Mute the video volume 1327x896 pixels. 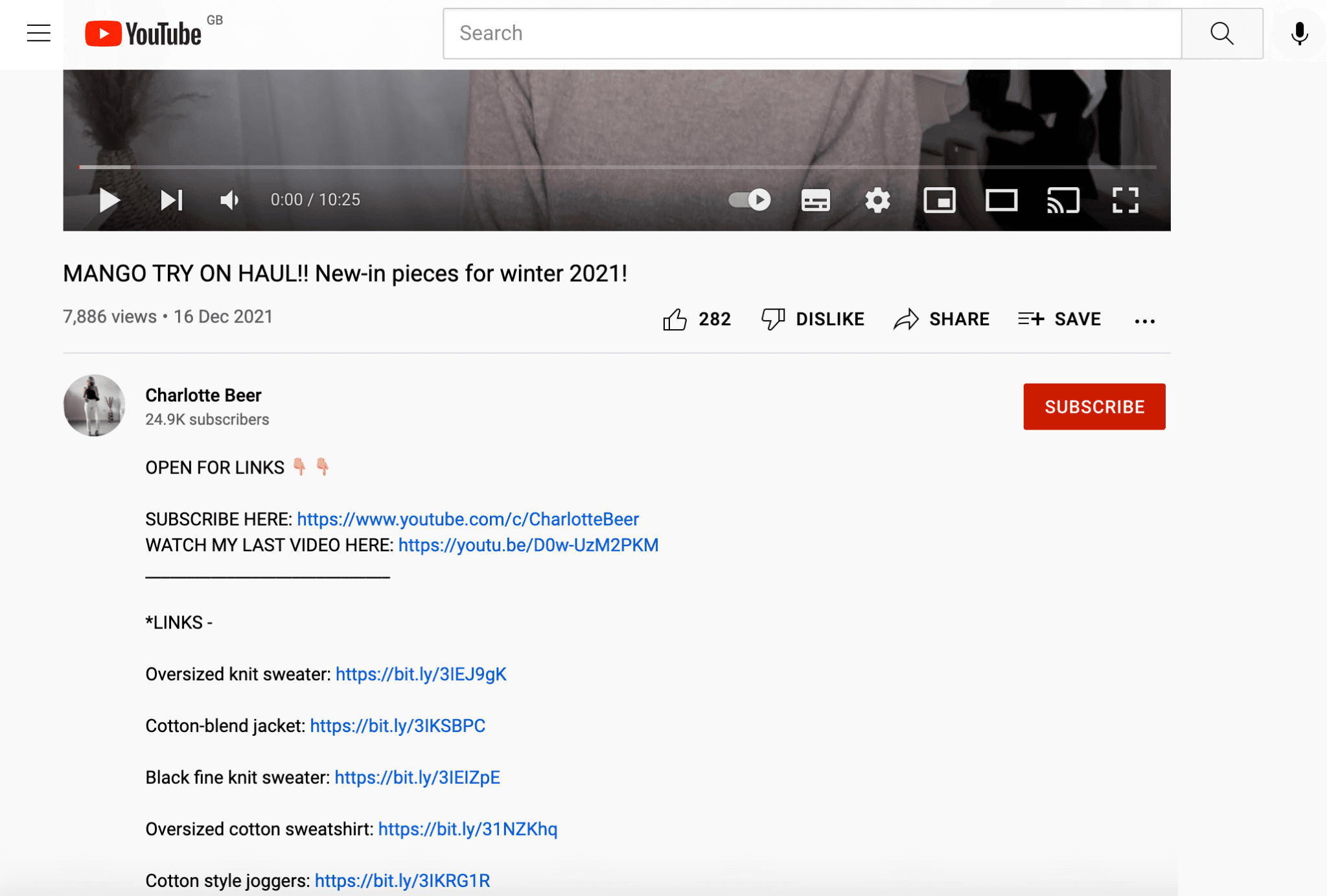pos(229,200)
